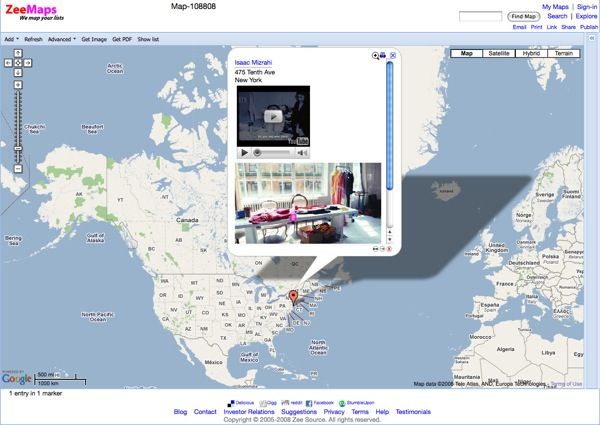
Task: Return to last result with center button
Action: (x=18, y=63)
